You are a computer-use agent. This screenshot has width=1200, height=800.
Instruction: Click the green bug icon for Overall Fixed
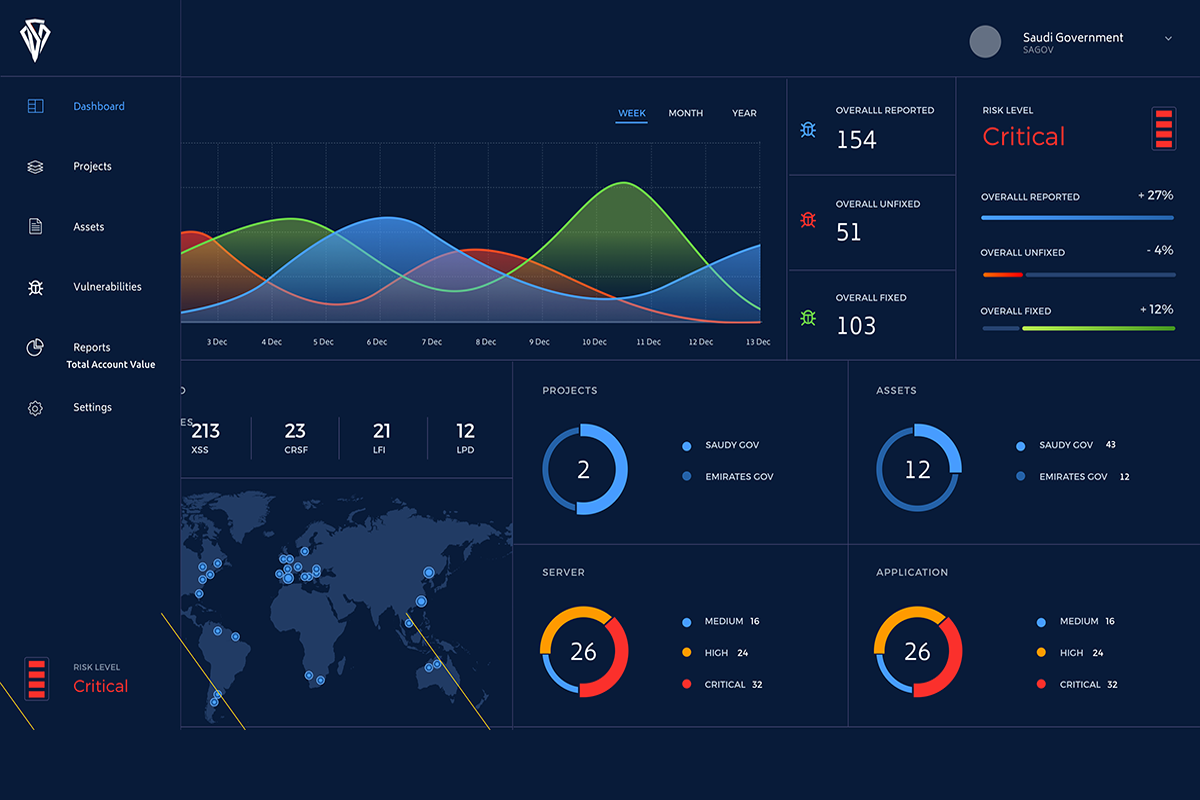808,317
